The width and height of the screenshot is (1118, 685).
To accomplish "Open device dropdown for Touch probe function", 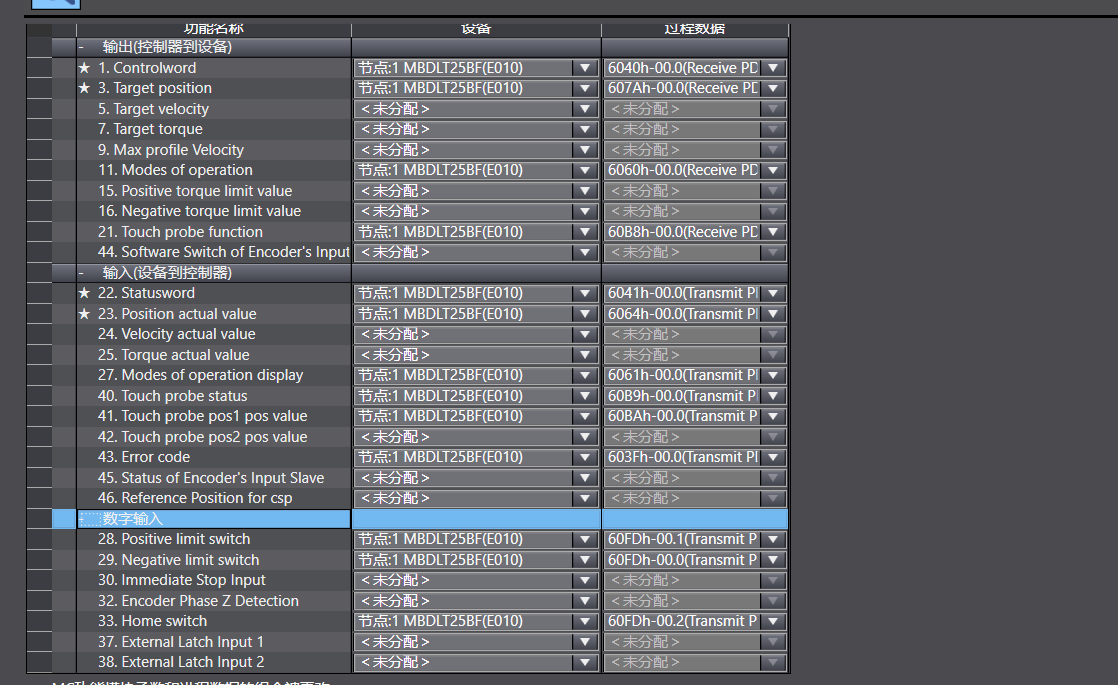I will coord(585,232).
